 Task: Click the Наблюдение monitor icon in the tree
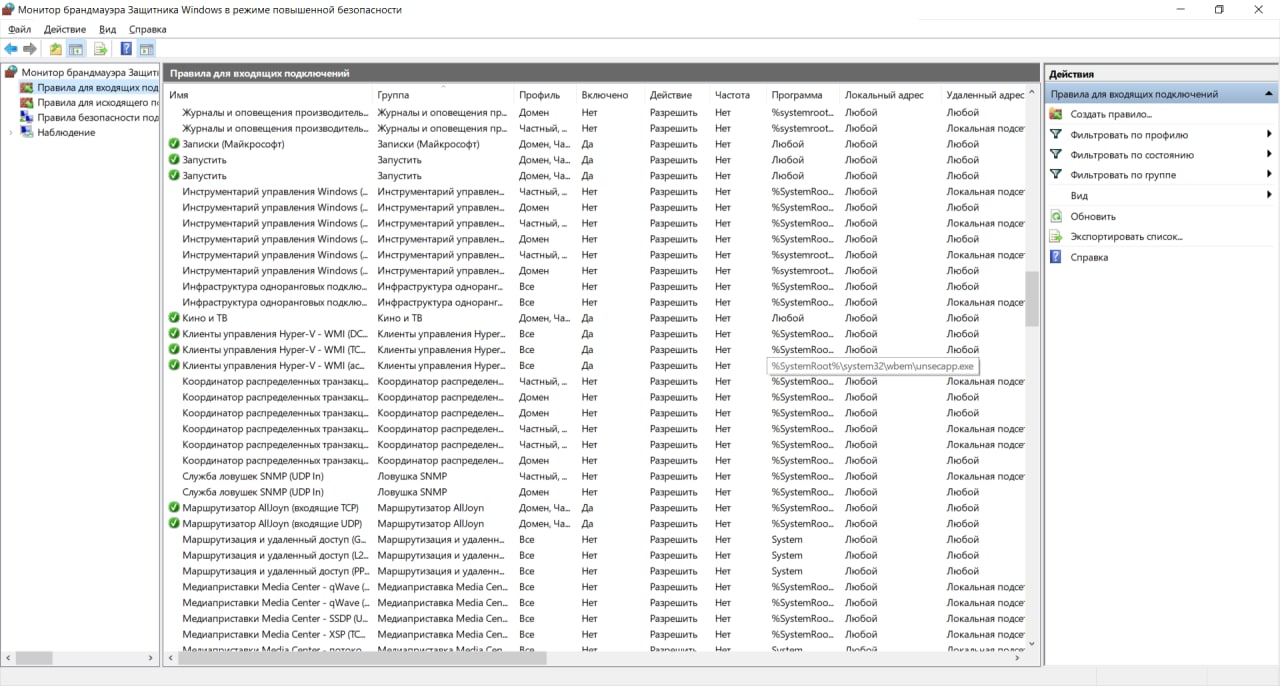coord(28,132)
